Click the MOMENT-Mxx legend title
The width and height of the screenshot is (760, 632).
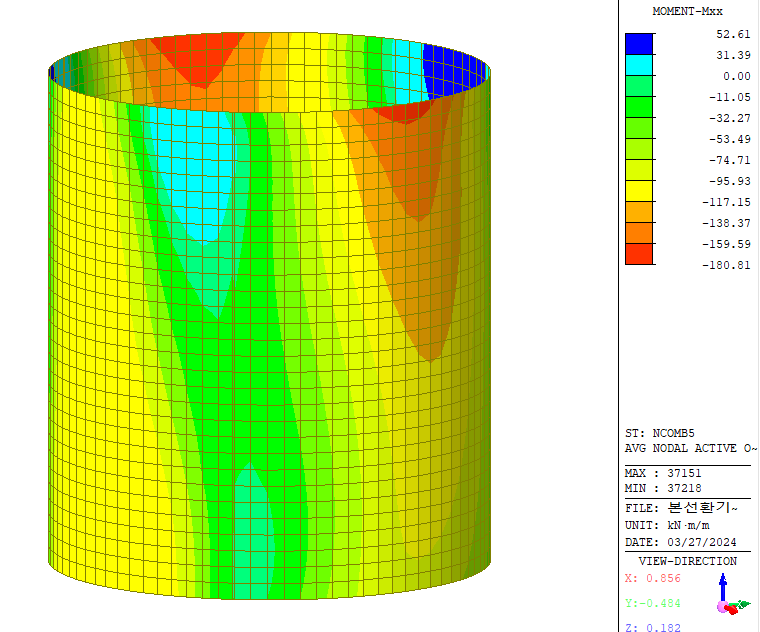tap(687, 11)
